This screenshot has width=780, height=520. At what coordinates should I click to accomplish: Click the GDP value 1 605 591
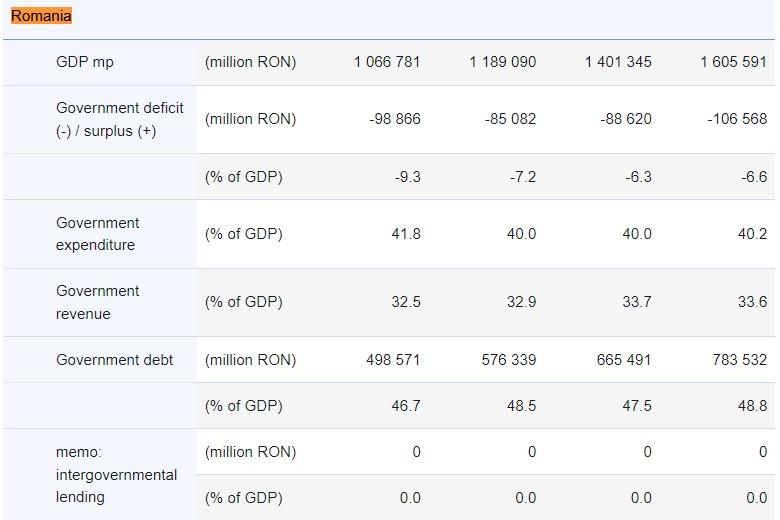point(733,62)
